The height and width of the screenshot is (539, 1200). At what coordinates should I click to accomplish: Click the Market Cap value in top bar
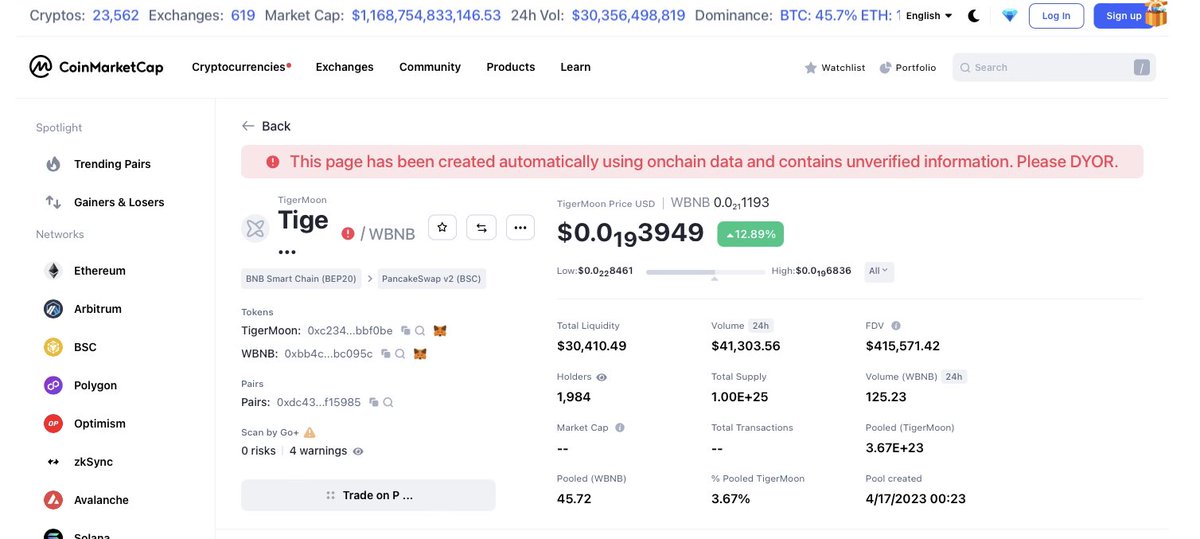426,16
